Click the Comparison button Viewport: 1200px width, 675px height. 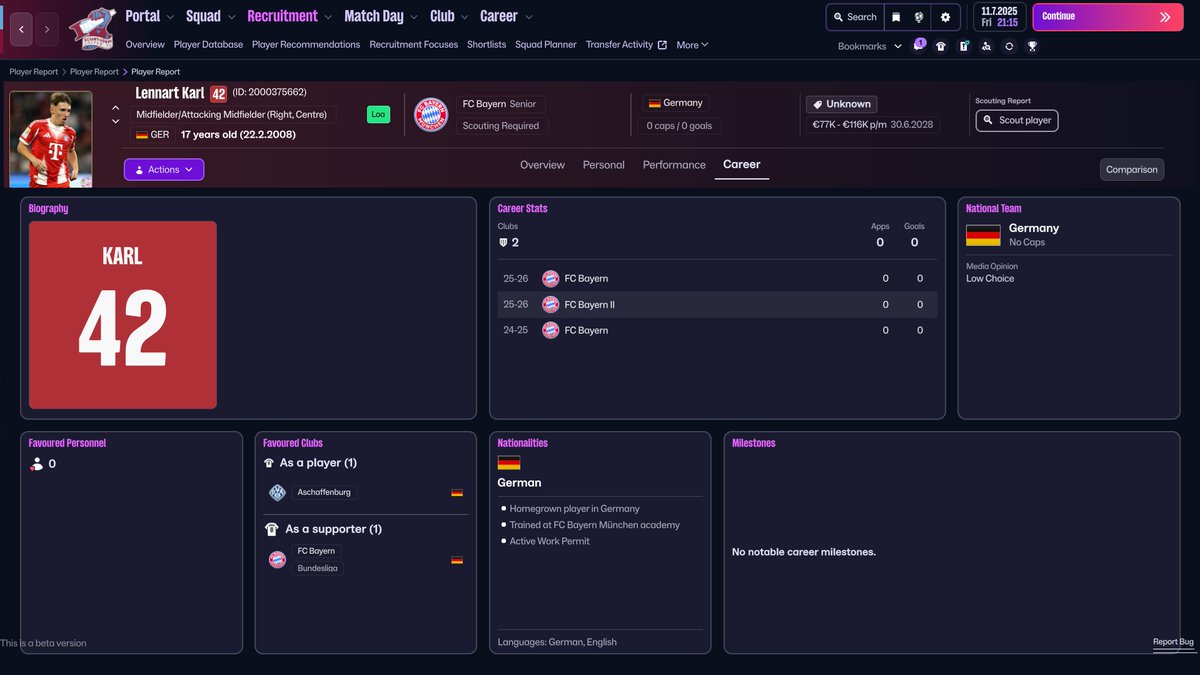(x=1132, y=170)
